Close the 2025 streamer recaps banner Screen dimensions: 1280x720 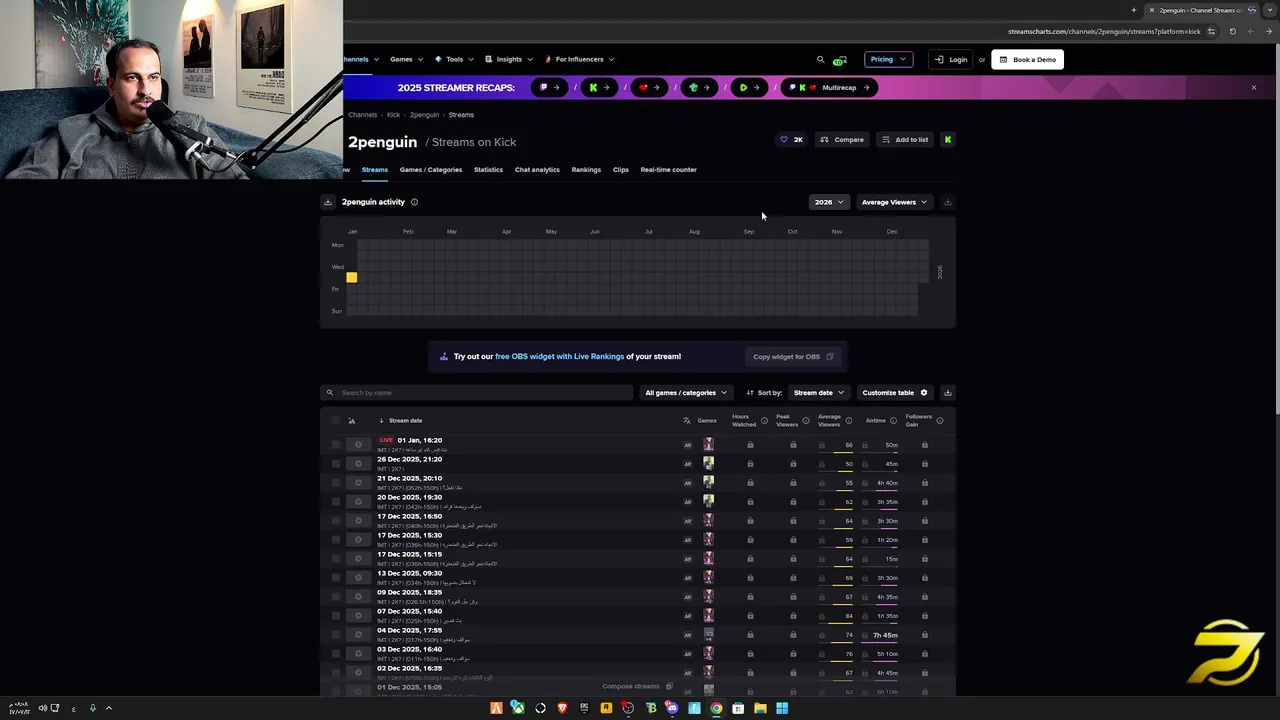pos(1254,88)
